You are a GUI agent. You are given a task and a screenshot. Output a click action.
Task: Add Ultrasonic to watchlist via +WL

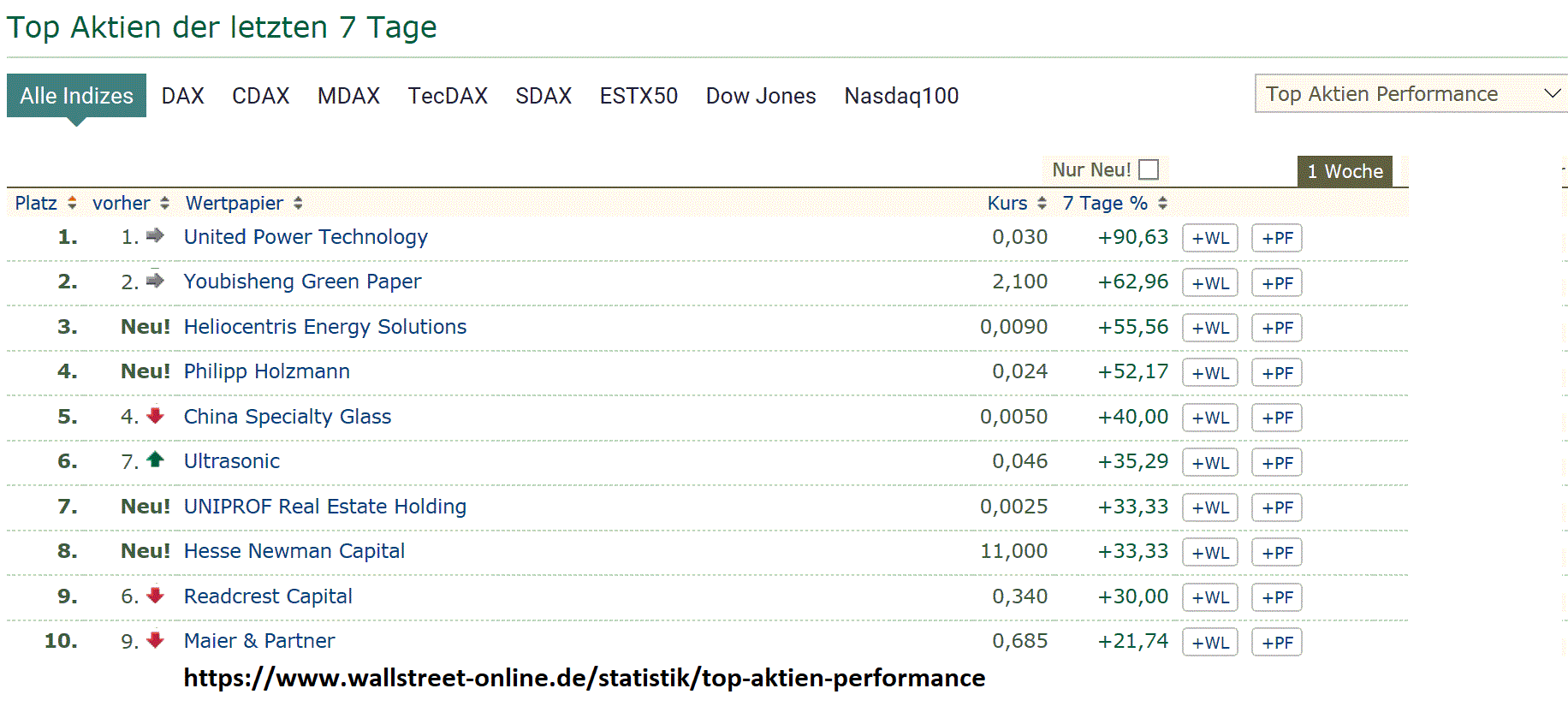1209,463
